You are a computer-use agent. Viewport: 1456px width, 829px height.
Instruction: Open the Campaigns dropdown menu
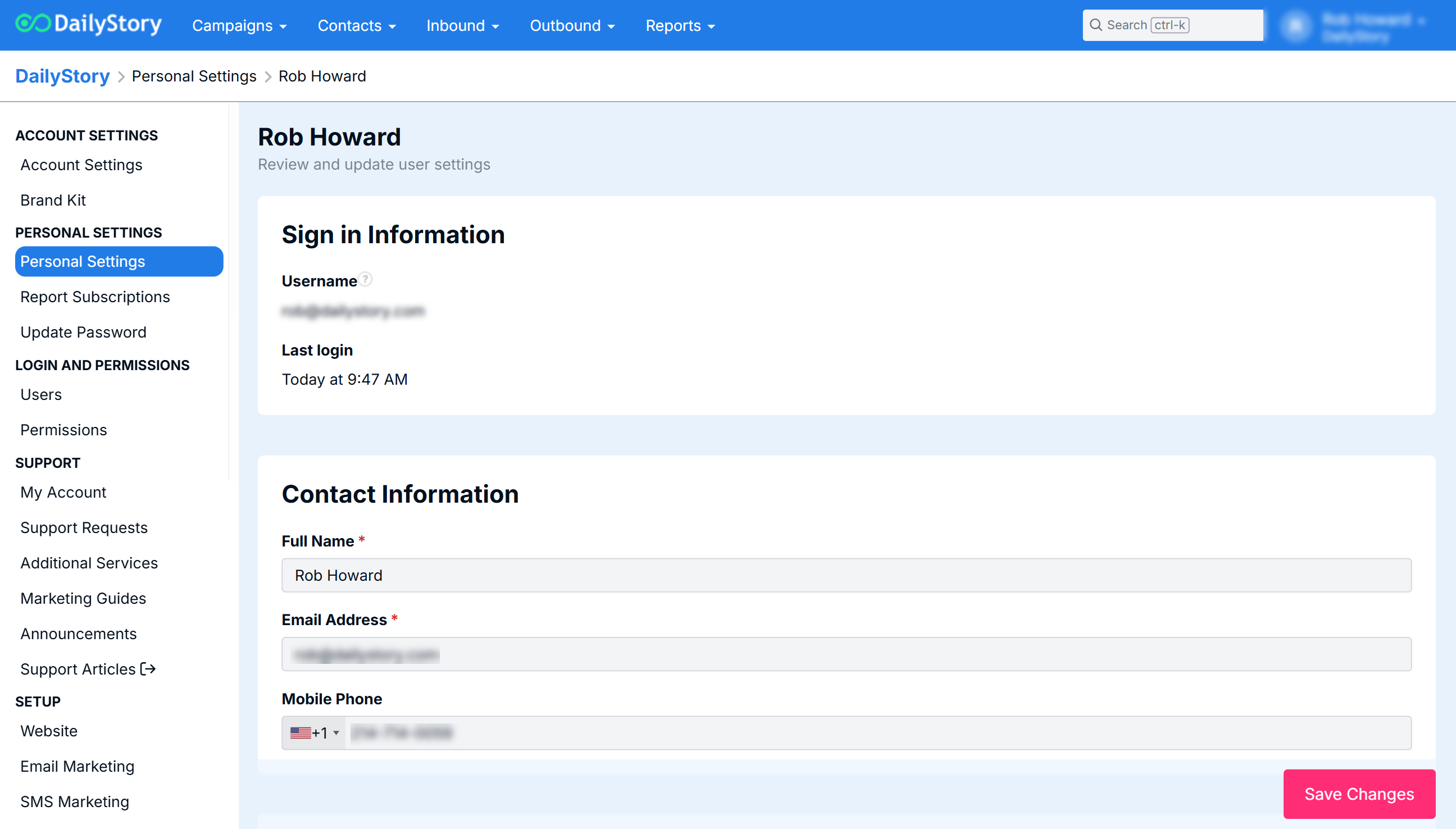pos(239,26)
